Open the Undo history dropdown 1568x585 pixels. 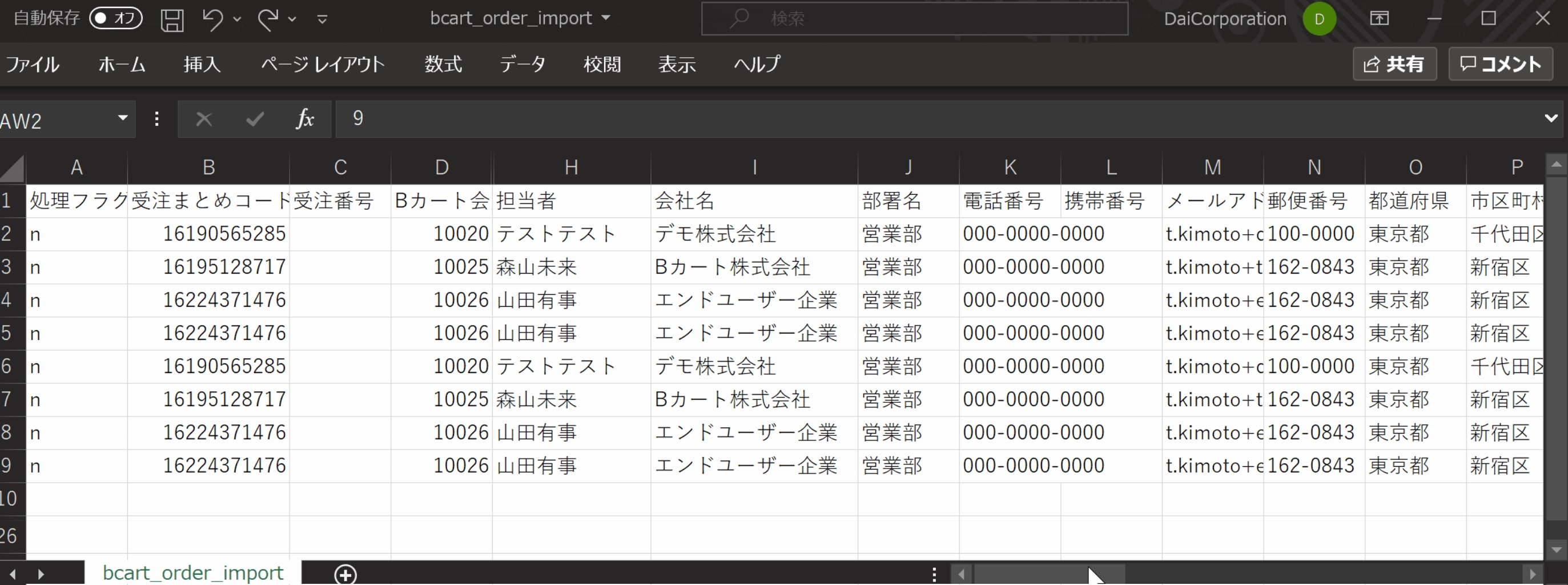click(238, 19)
